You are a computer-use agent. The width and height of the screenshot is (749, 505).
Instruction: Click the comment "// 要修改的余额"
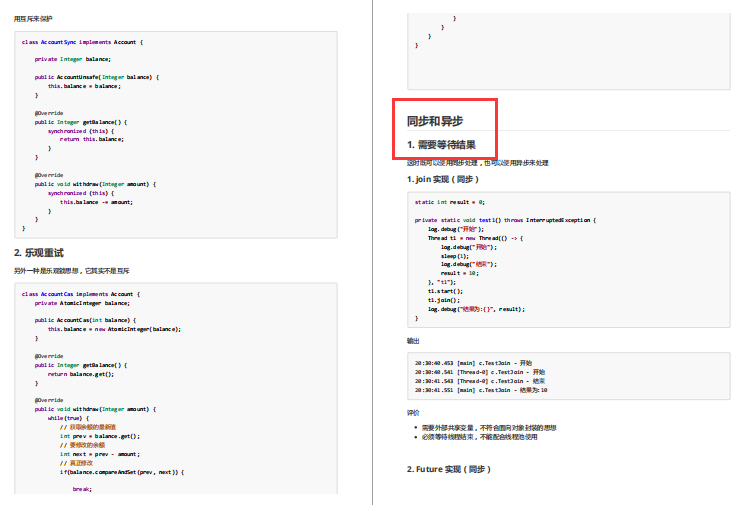82,445
